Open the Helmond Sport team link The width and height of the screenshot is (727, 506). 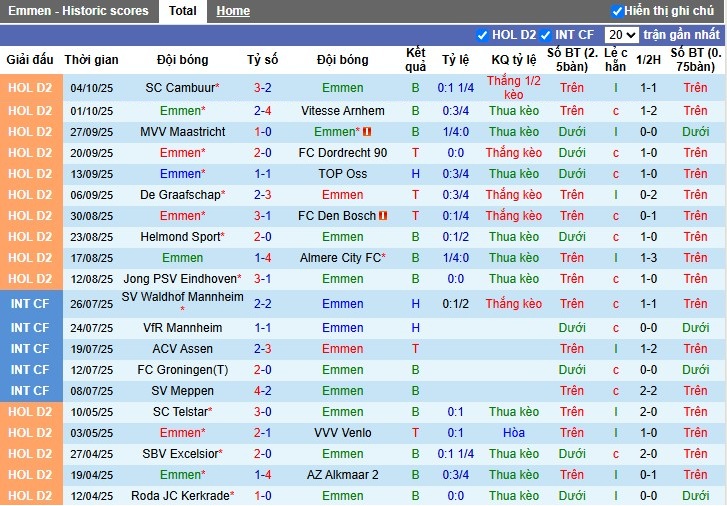[180, 237]
